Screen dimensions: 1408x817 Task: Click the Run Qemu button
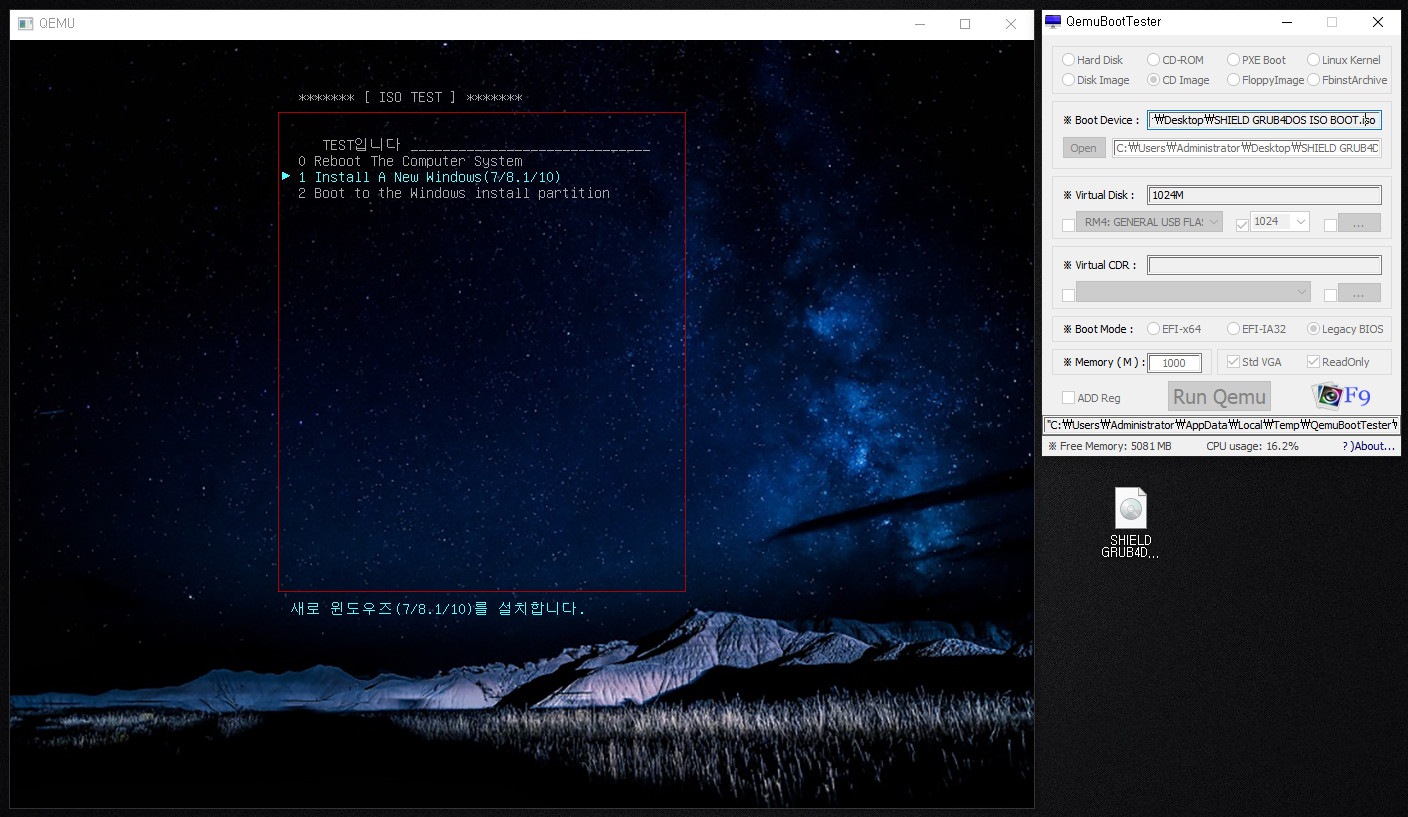pos(1219,396)
